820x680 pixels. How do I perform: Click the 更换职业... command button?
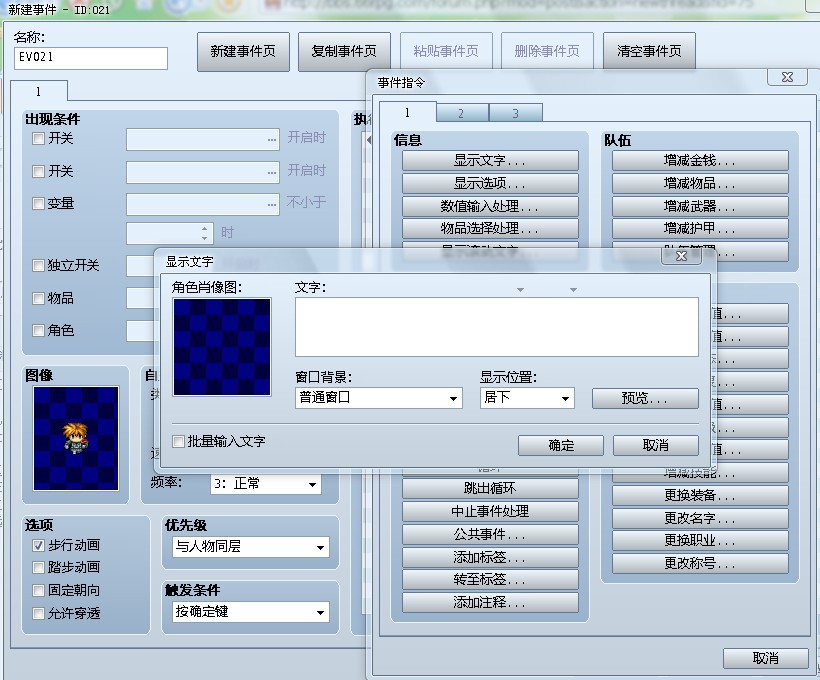coord(700,540)
